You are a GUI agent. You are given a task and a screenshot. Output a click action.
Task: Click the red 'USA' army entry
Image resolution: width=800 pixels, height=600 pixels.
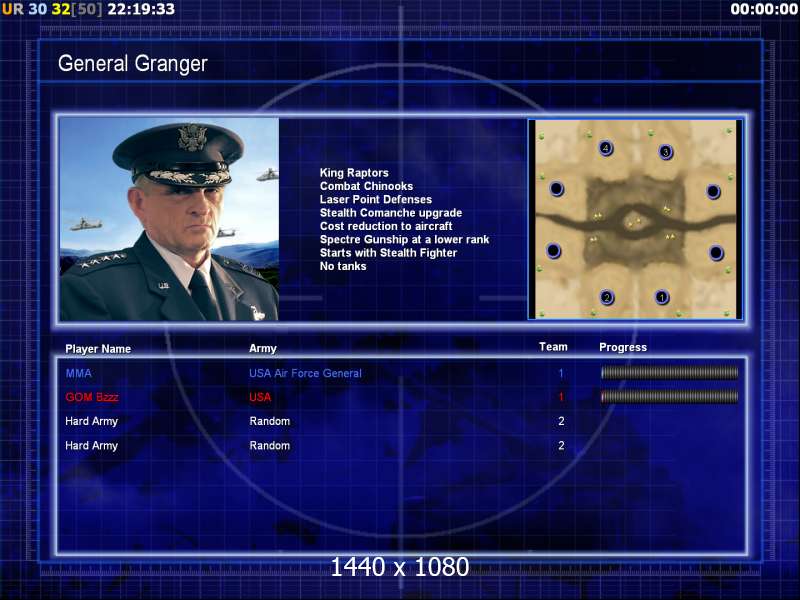tap(260, 397)
